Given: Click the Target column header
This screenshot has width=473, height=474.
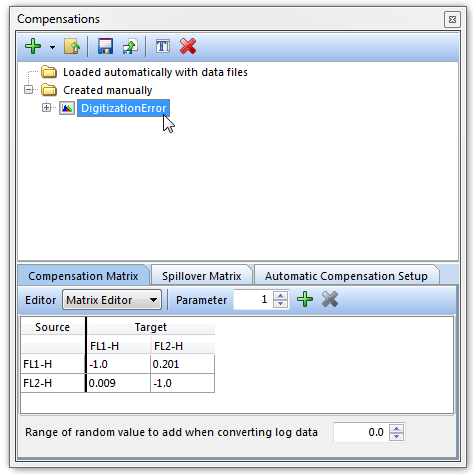Looking at the screenshot, I should tap(151, 327).
